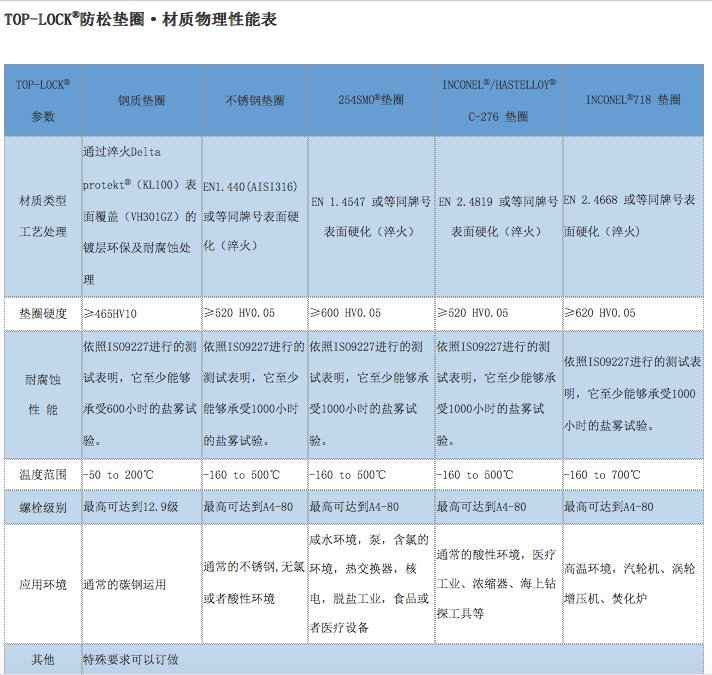Select the '≥620 HV0.05' hardness cell

(600, 313)
